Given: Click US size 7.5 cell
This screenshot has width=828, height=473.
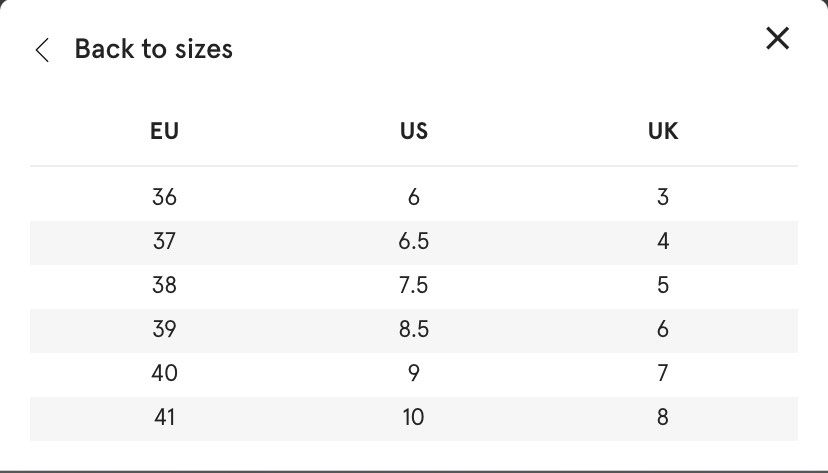Looking at the screenshot, I should click(413, 285).
